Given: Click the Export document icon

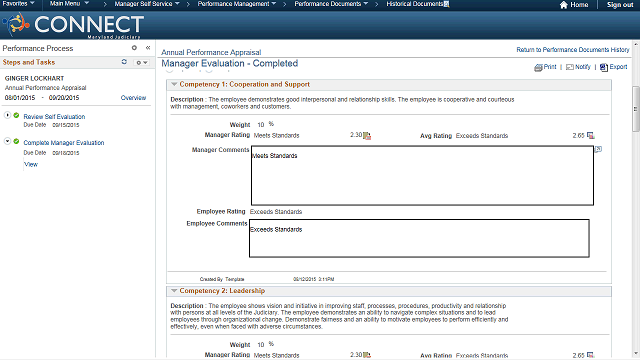Looking at the screenshot, I should tap(604, 67).
